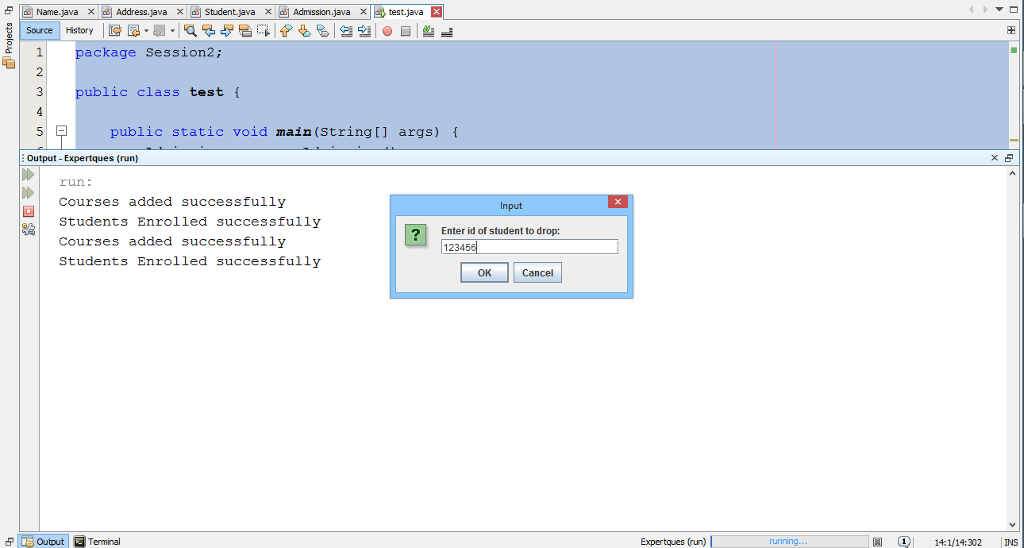Click the Forward navigation icon
The height and width of the screenshot is (548, 1024).
click(x=159, y=31)
